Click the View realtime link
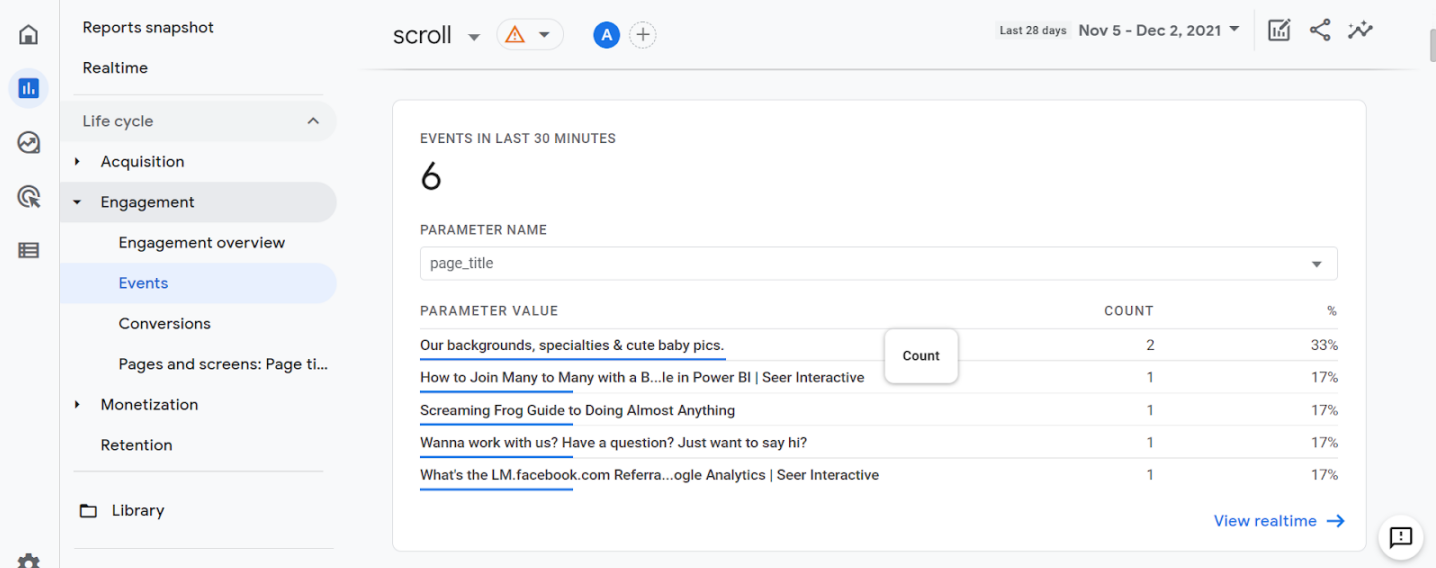 point(1278,521)
